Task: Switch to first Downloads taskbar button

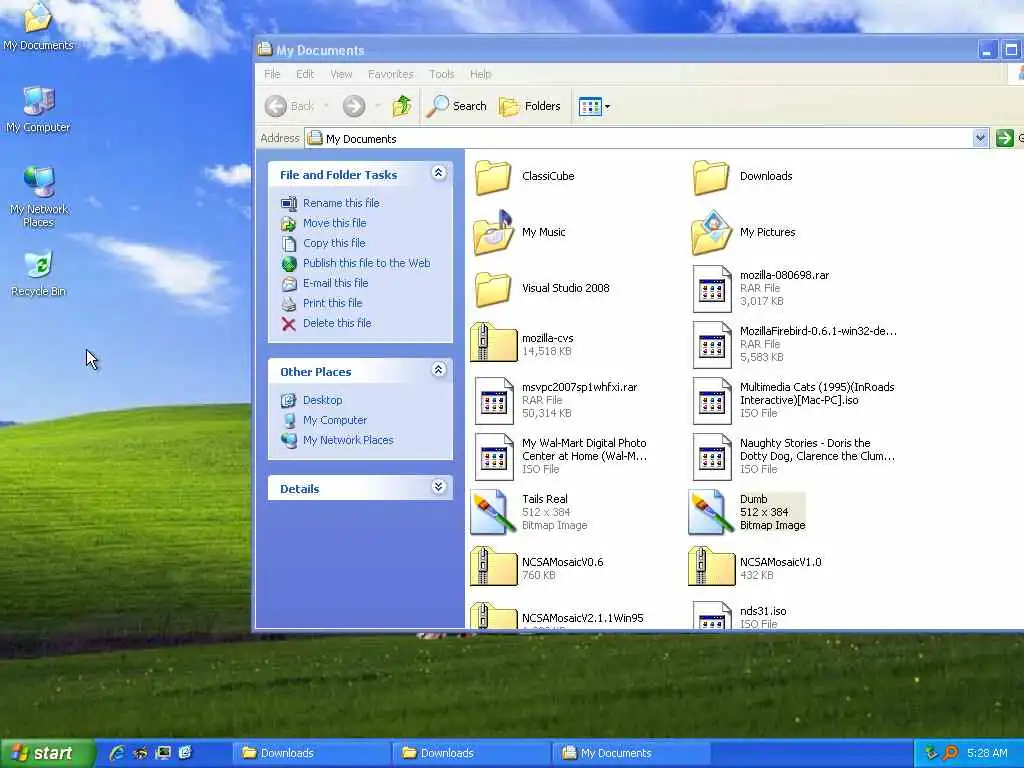Action: (312, 753)
